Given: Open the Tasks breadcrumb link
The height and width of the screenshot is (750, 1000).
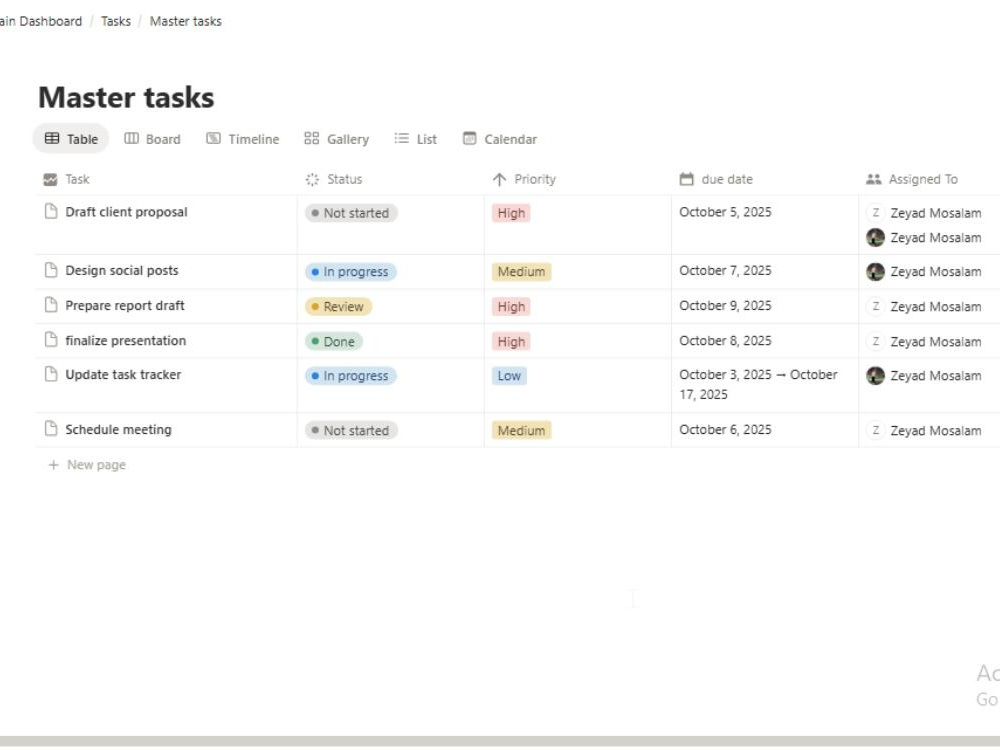Looking at the screenshot, I should pos(116,21).
